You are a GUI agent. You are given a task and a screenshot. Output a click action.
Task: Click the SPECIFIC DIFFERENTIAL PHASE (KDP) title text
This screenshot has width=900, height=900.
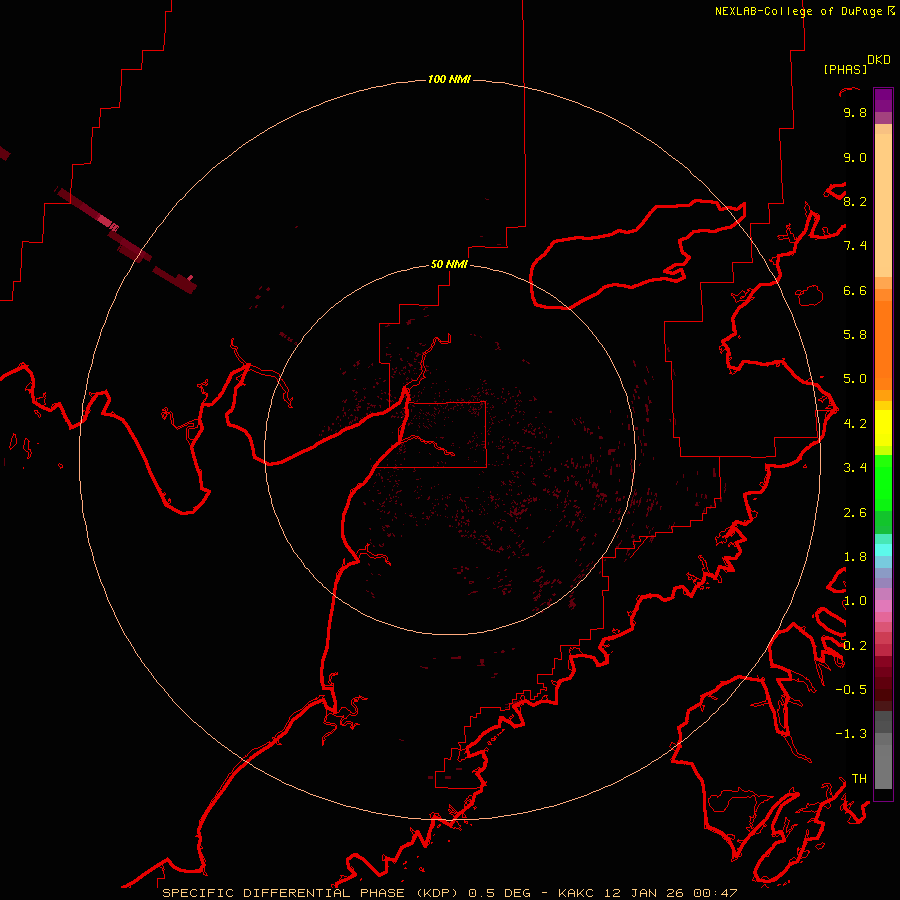[312, 893]
